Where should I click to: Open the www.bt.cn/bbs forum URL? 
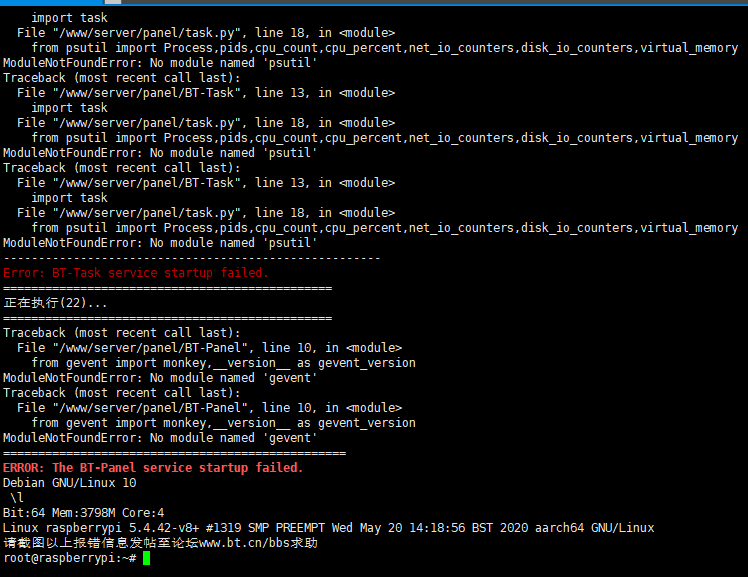coord(245,543)
